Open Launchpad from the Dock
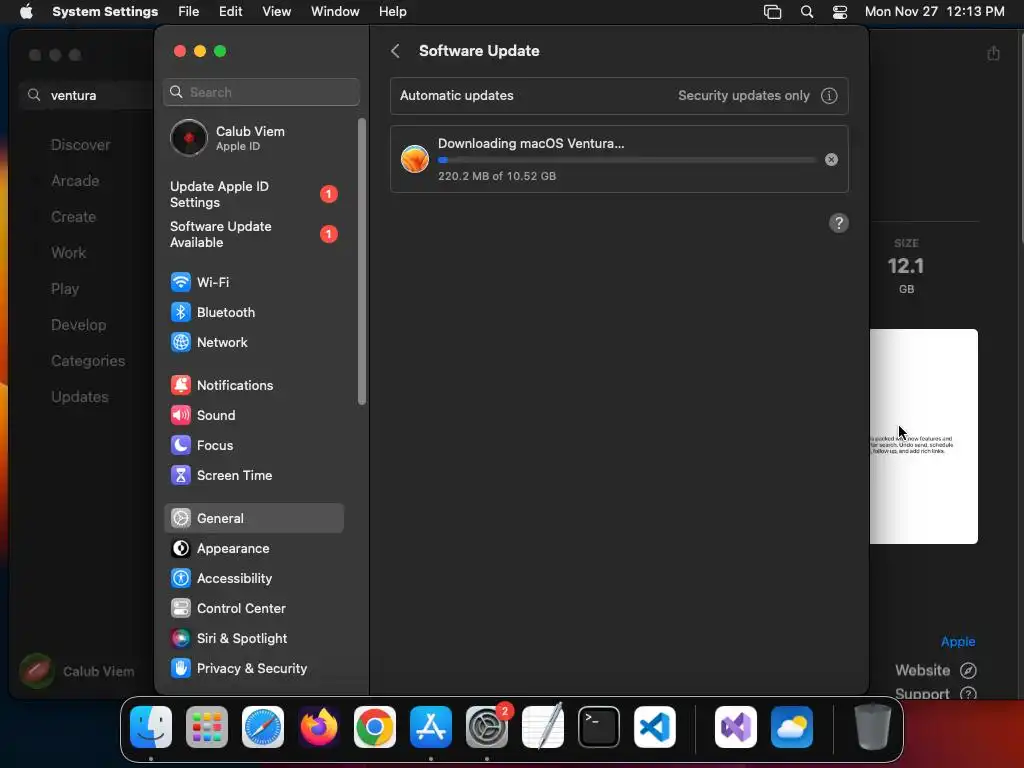Image resolution: width=1024 pixels, height=768 pixels. coord(206,727)
